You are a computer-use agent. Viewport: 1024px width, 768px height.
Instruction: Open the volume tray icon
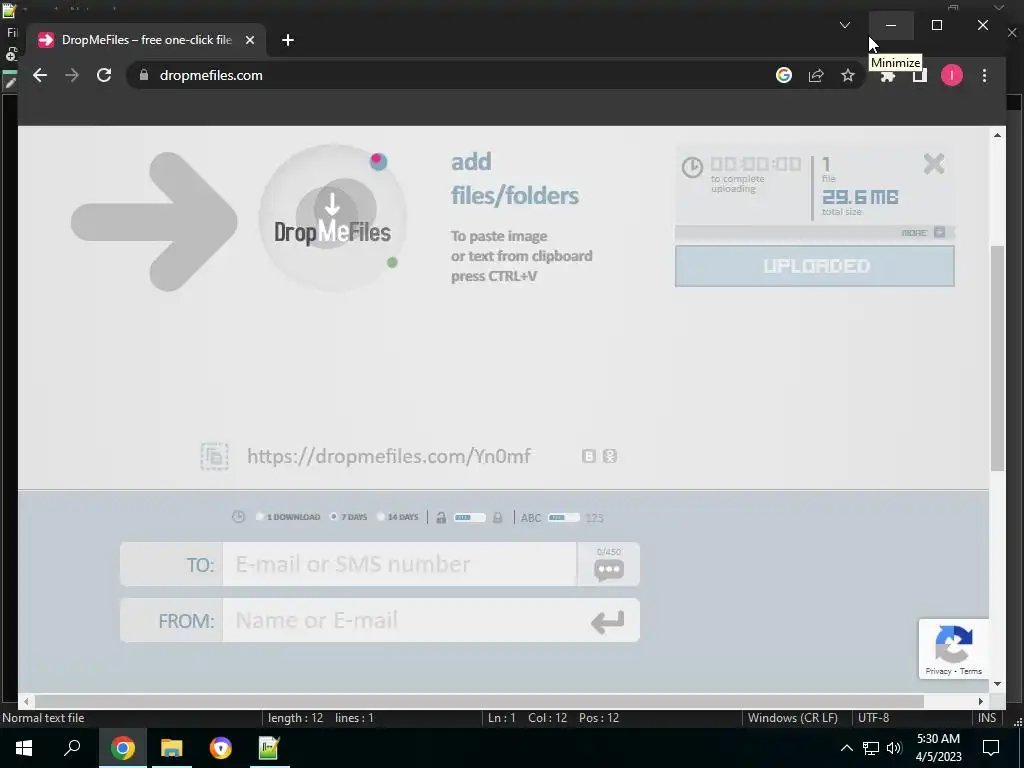[894, 748]
